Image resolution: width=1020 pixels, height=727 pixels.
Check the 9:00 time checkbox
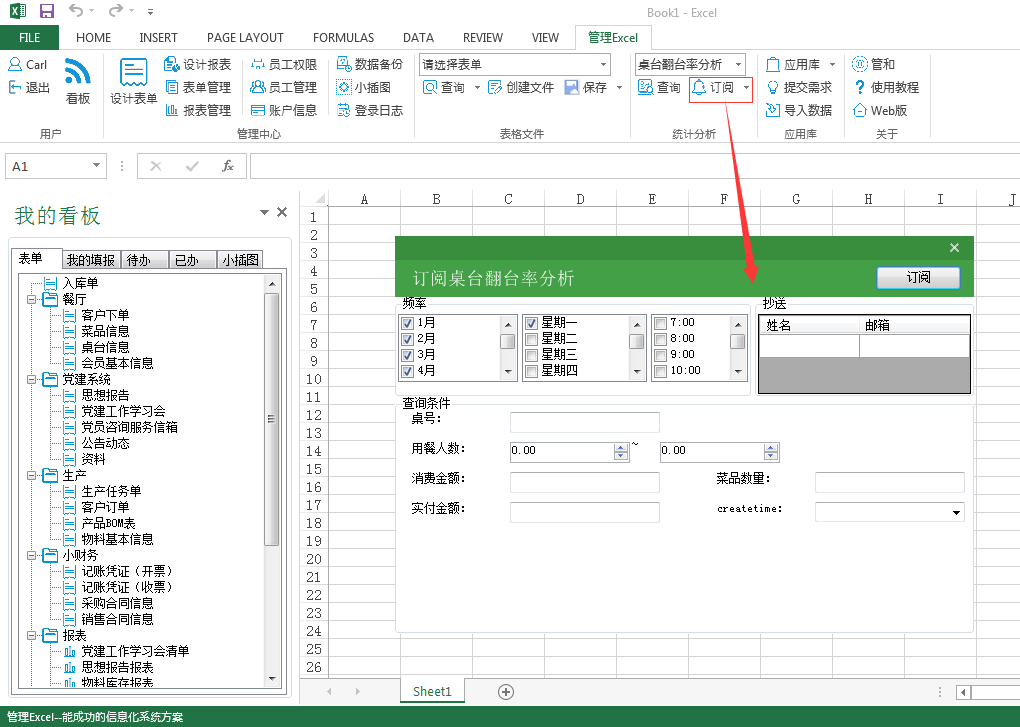[661, 355]
